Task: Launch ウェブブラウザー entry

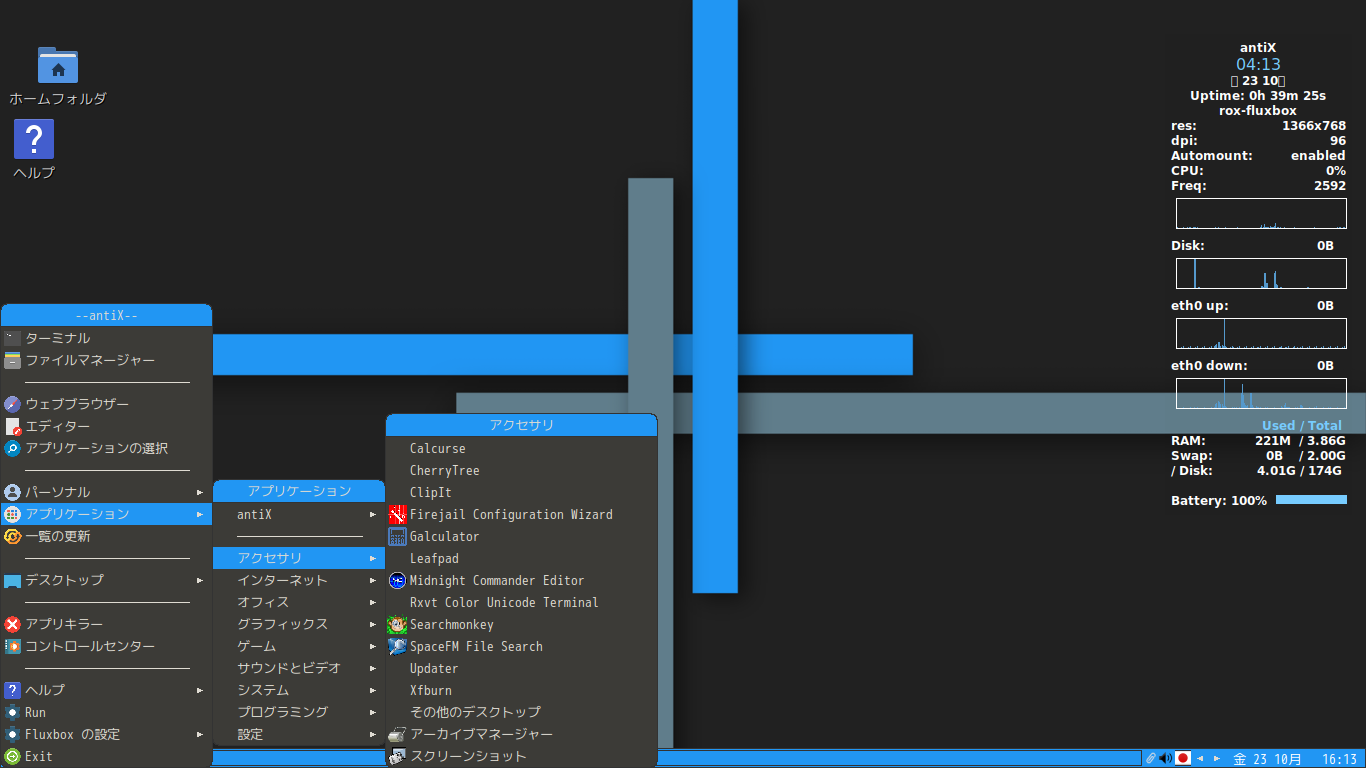Action: [106, 404]
